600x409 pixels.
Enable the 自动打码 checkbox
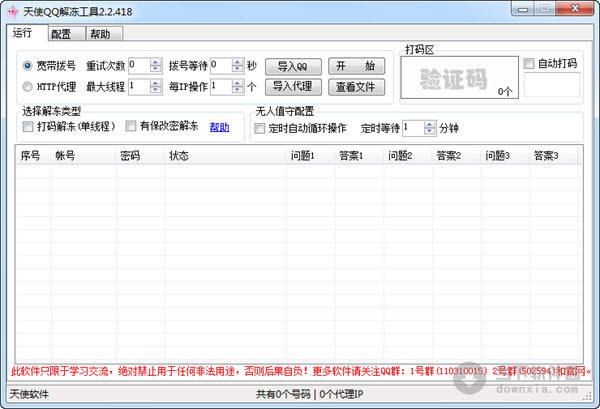pyautogui.click(x=529, y=63)
